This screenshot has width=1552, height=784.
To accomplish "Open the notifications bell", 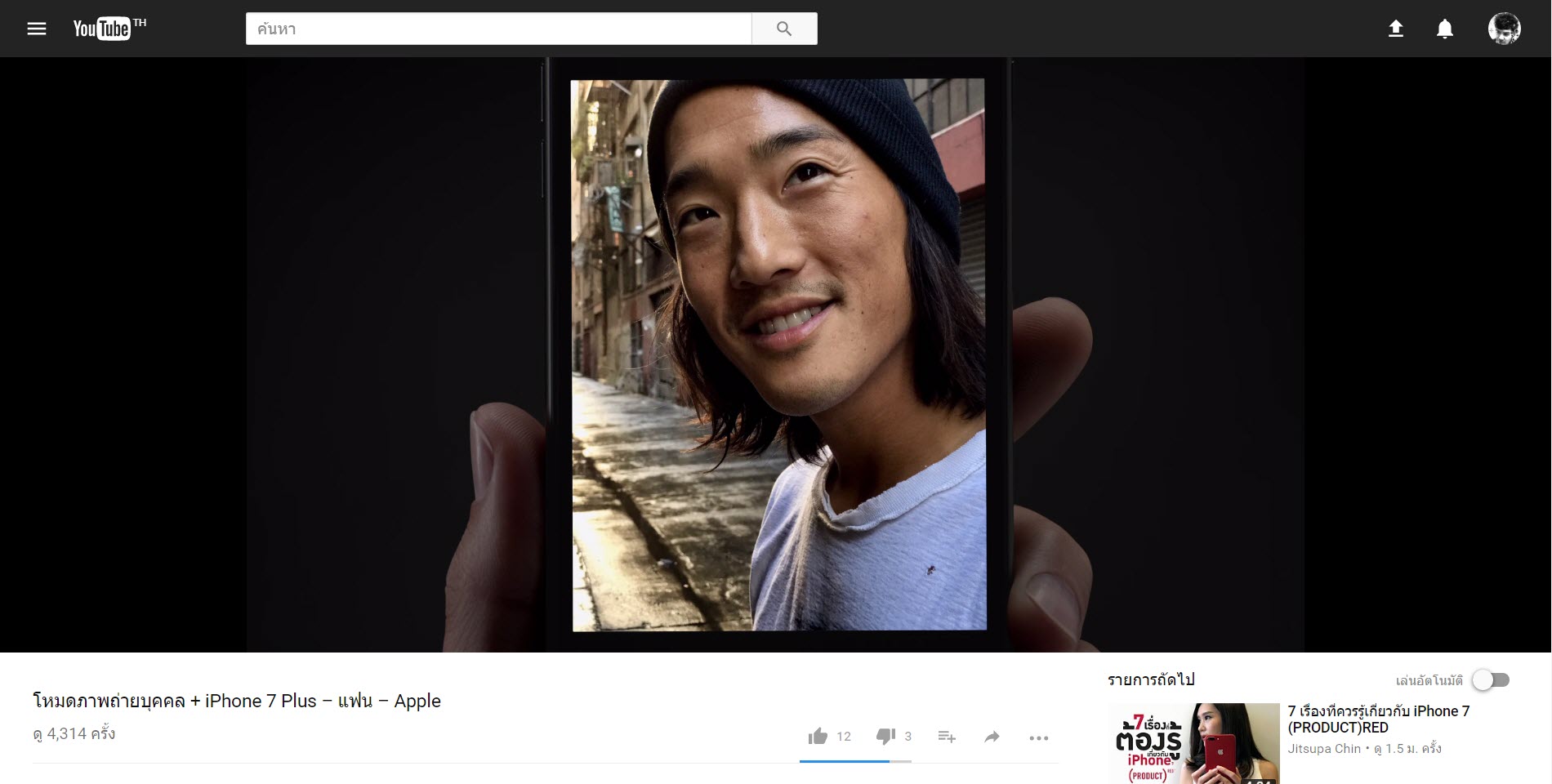I will (1445, 29).
